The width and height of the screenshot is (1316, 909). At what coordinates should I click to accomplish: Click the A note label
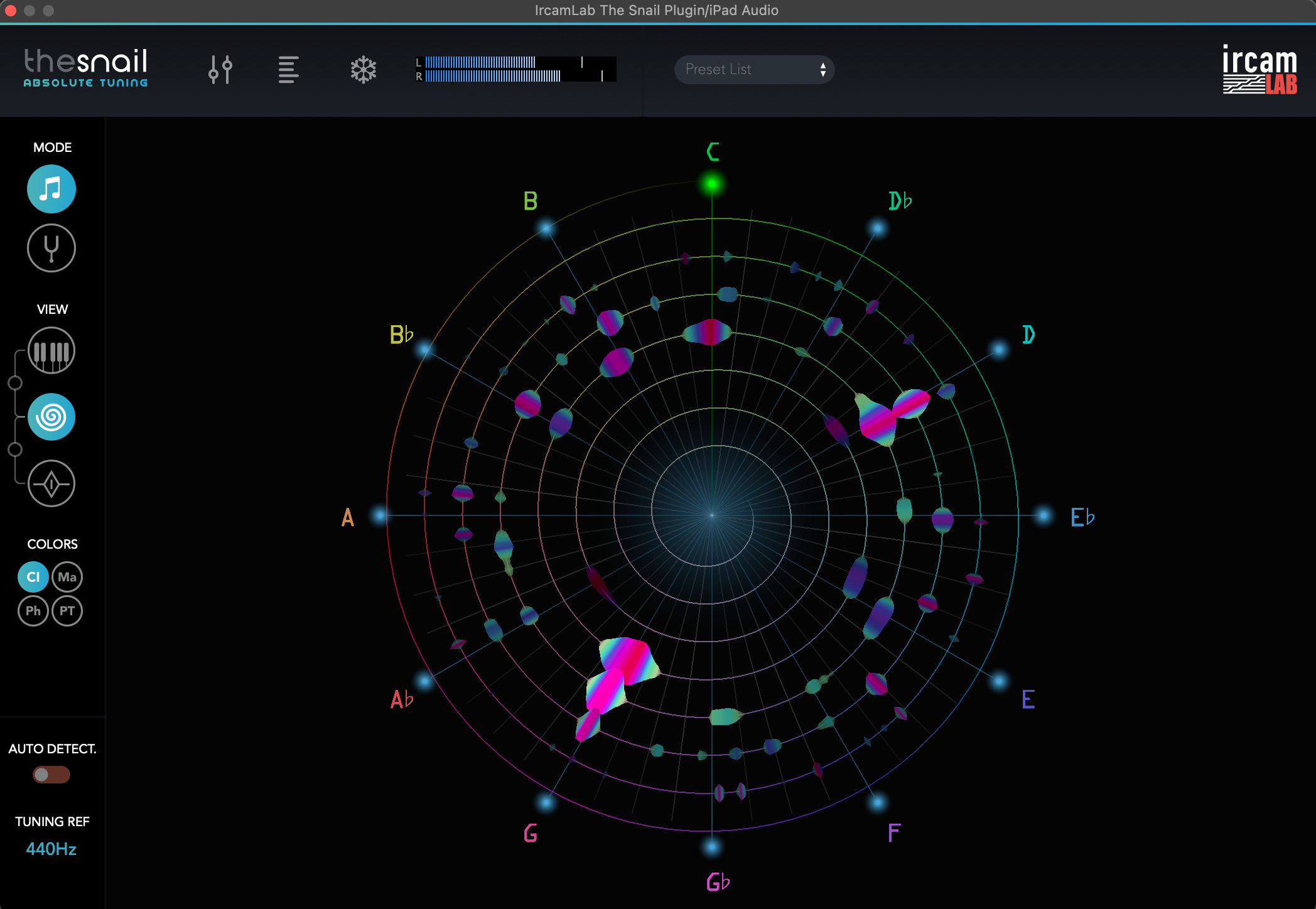click(x=348, y=517)
